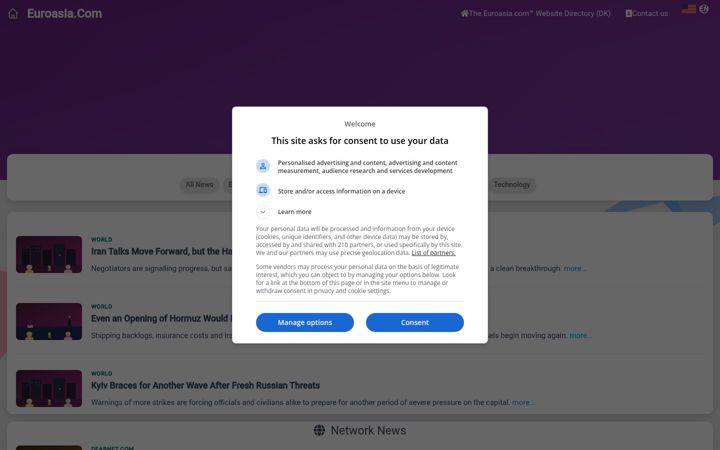Click the EN globe language icon
The width and height of the screenshot is (720, 450).
coord(703,9)
